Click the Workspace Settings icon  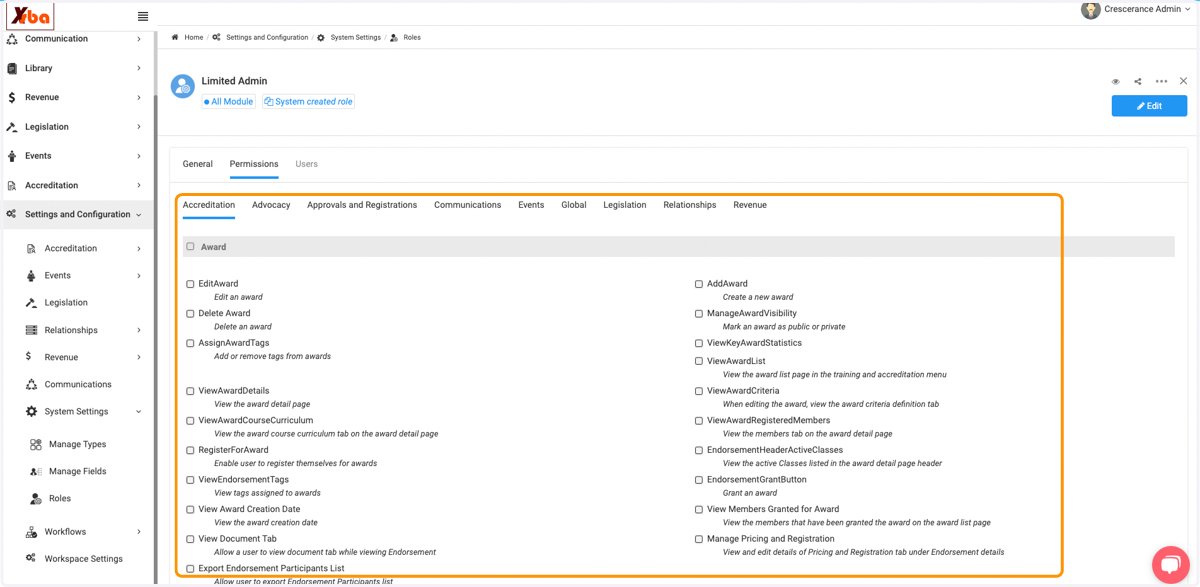(x=31, y=559)
